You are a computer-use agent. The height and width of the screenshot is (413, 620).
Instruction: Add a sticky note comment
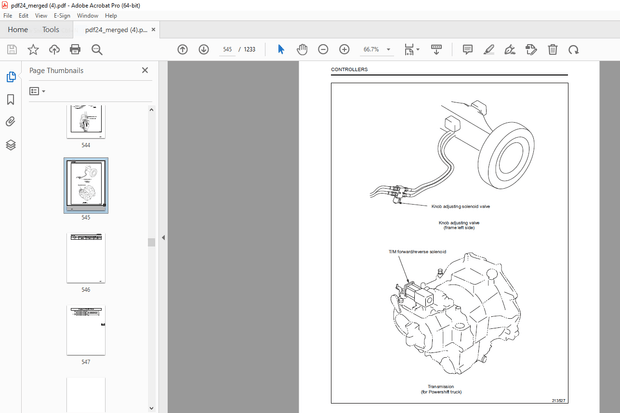tap(468, 49)
